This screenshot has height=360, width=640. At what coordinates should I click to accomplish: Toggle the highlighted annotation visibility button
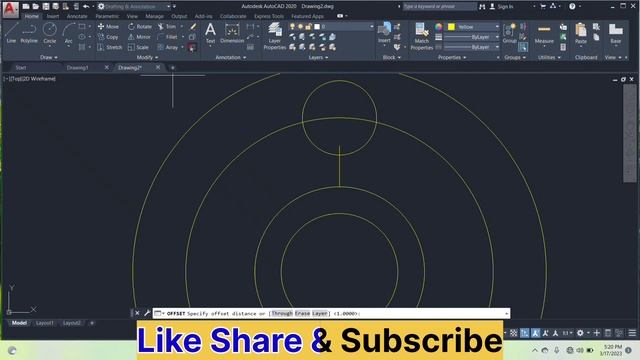click(x=536, y=333)
